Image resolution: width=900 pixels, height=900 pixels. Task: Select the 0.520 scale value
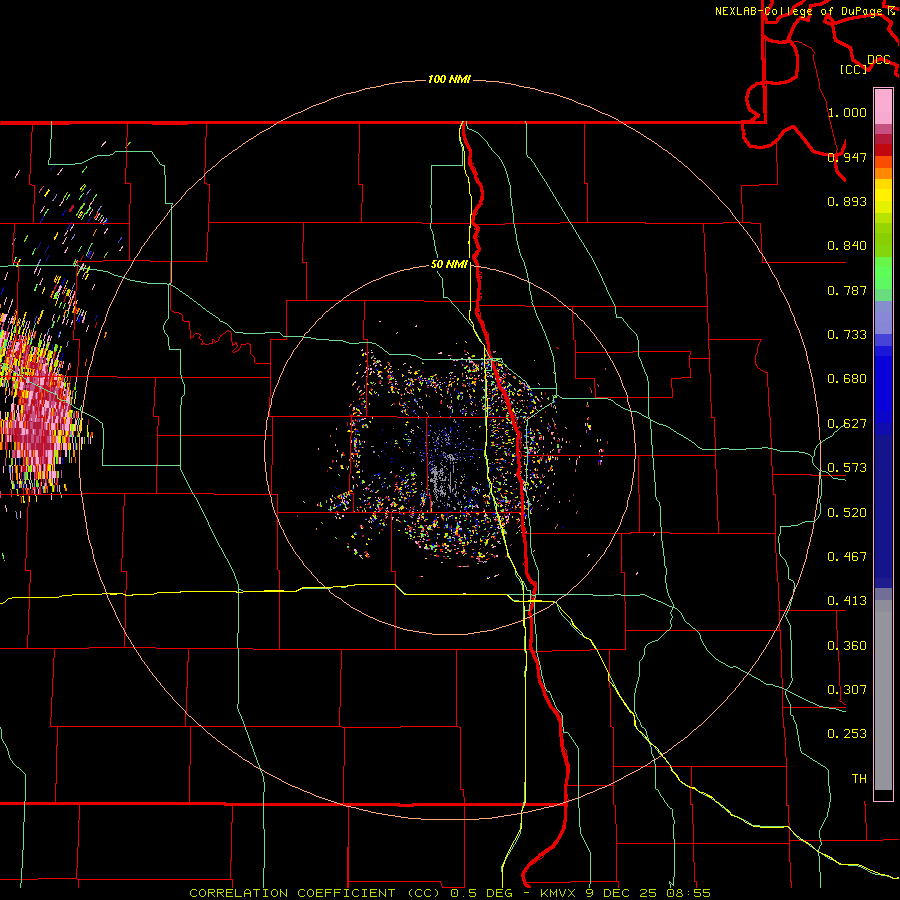pos(847,513)
